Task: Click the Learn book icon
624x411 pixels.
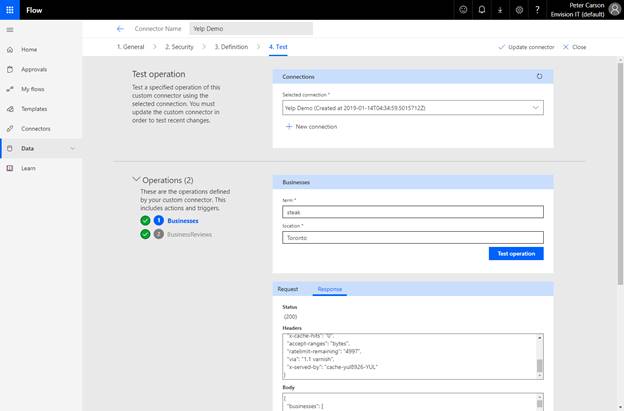Action: coord(10,168)
